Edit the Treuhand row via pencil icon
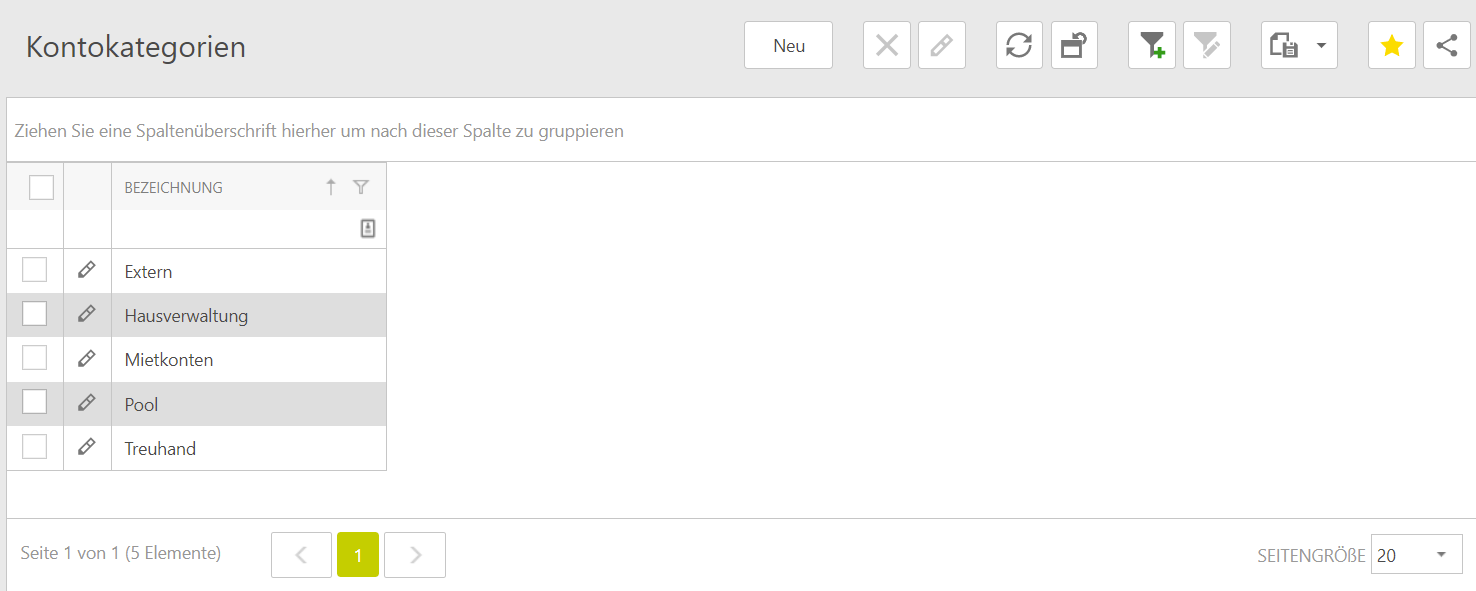This screenshot has height=591, width=1476. (87, 447)
